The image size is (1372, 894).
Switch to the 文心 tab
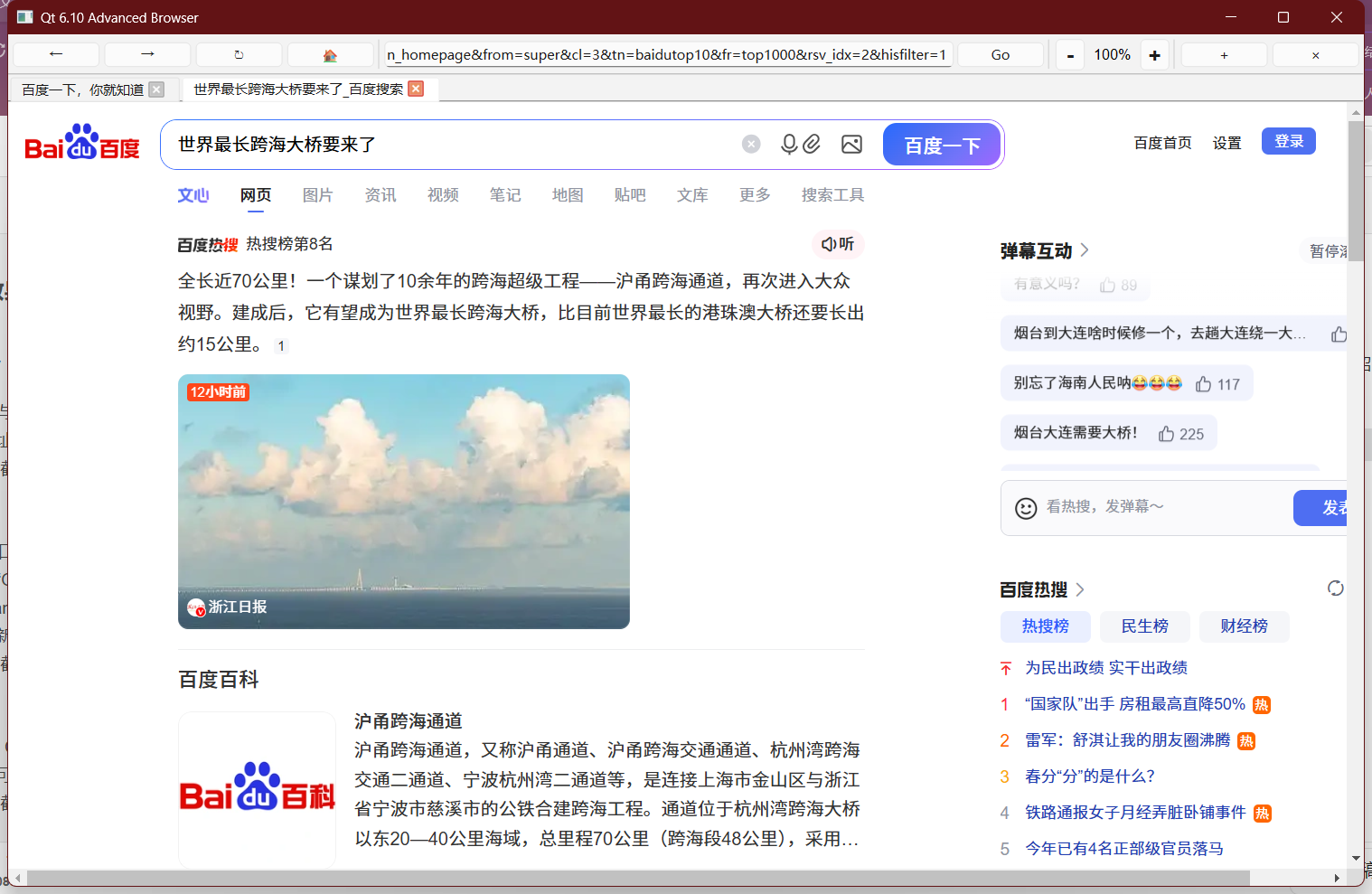click(193, 195)
